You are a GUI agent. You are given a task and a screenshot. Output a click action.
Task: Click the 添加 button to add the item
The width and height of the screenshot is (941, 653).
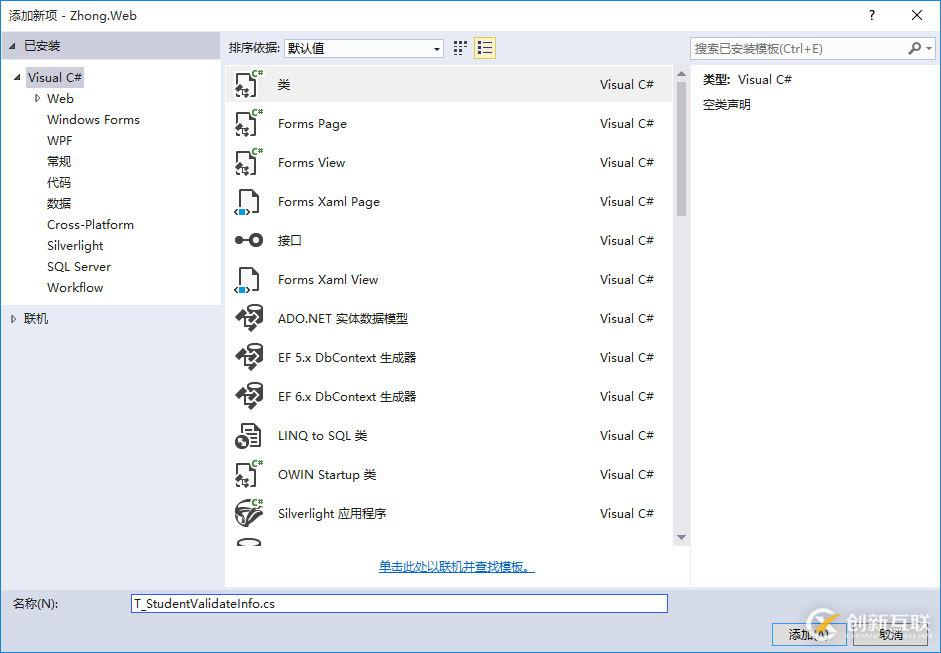pos(808,634)
